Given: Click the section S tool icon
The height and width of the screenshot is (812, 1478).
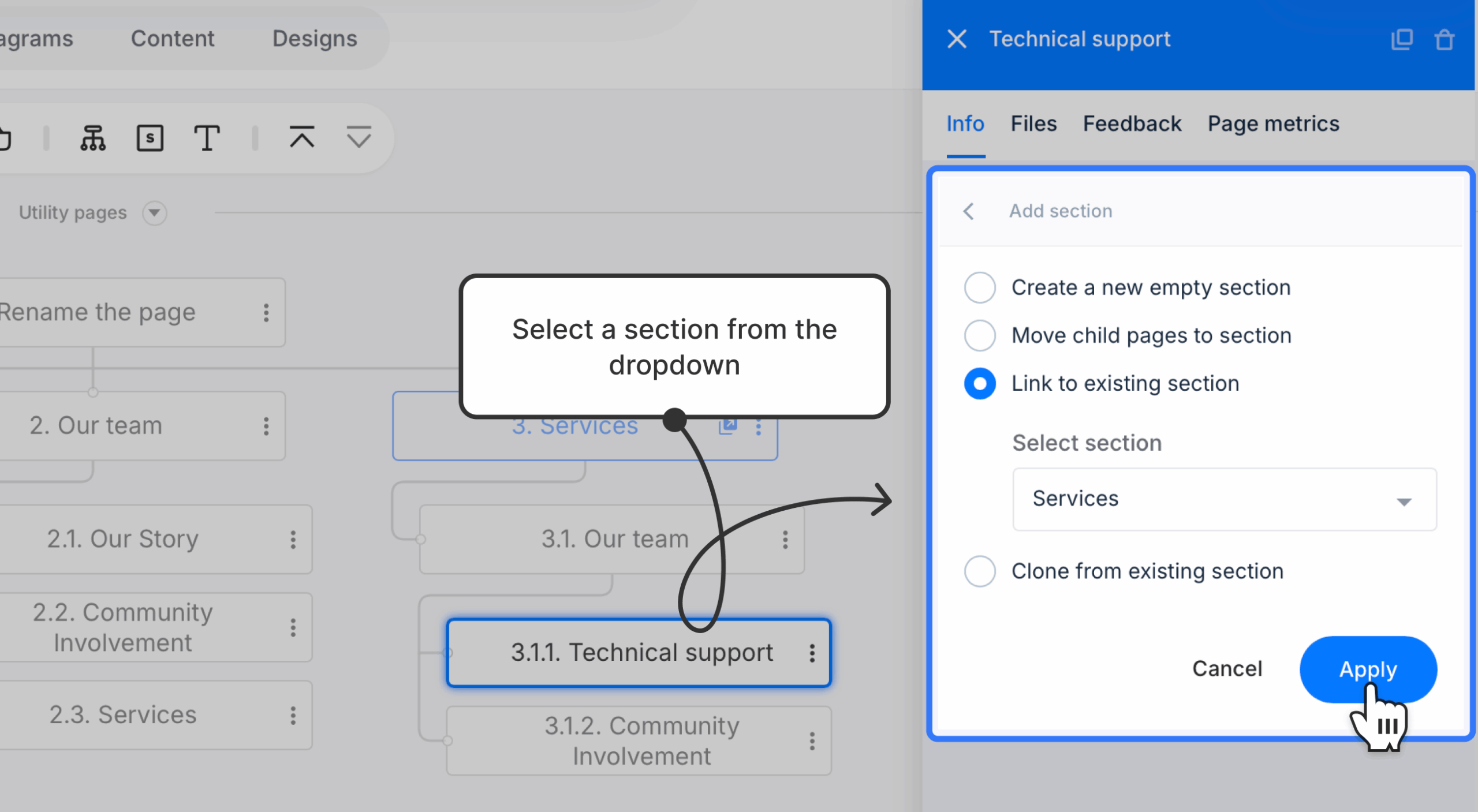Looking at the screenshot, I should click(x=150, y=139).
